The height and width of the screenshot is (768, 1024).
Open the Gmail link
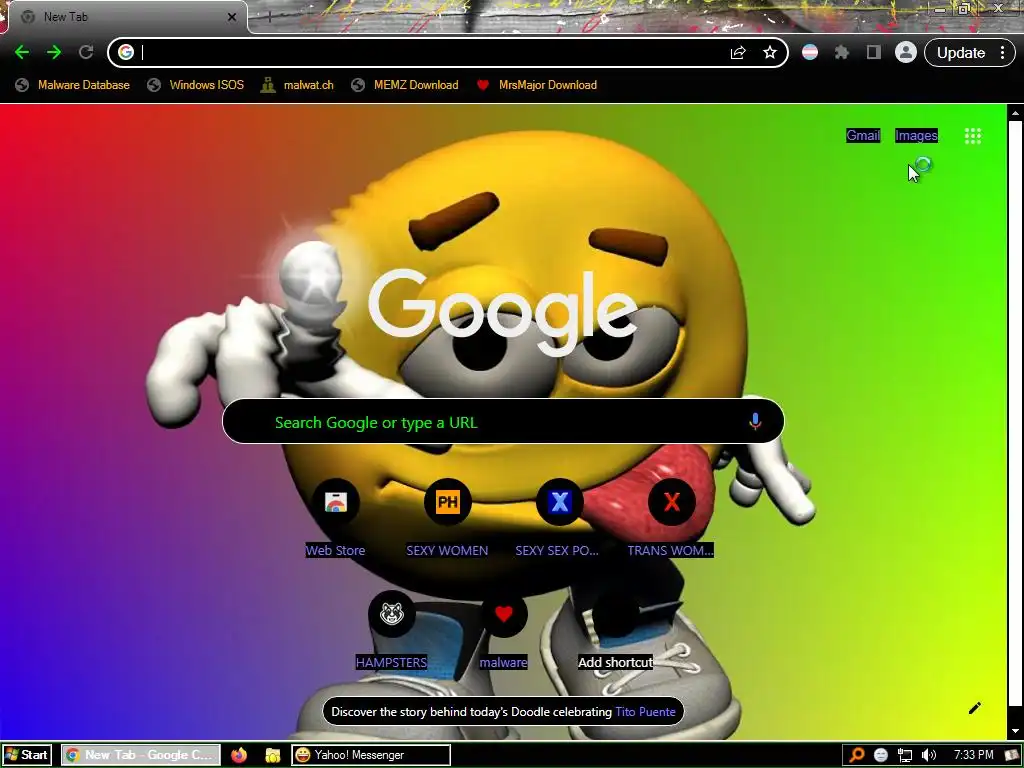[x=863, y=135]
